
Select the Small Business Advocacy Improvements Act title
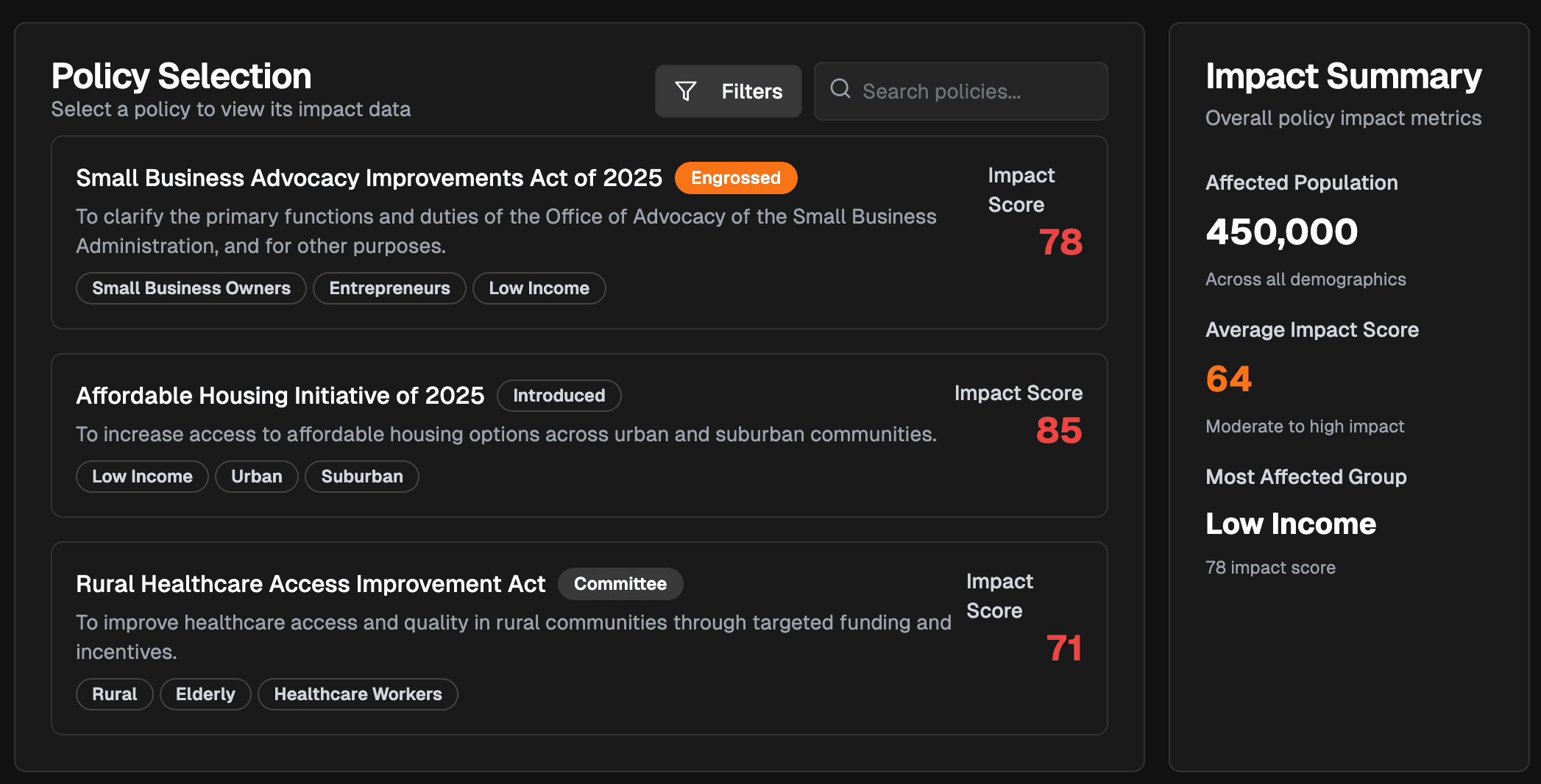click(x=369, y=178)
